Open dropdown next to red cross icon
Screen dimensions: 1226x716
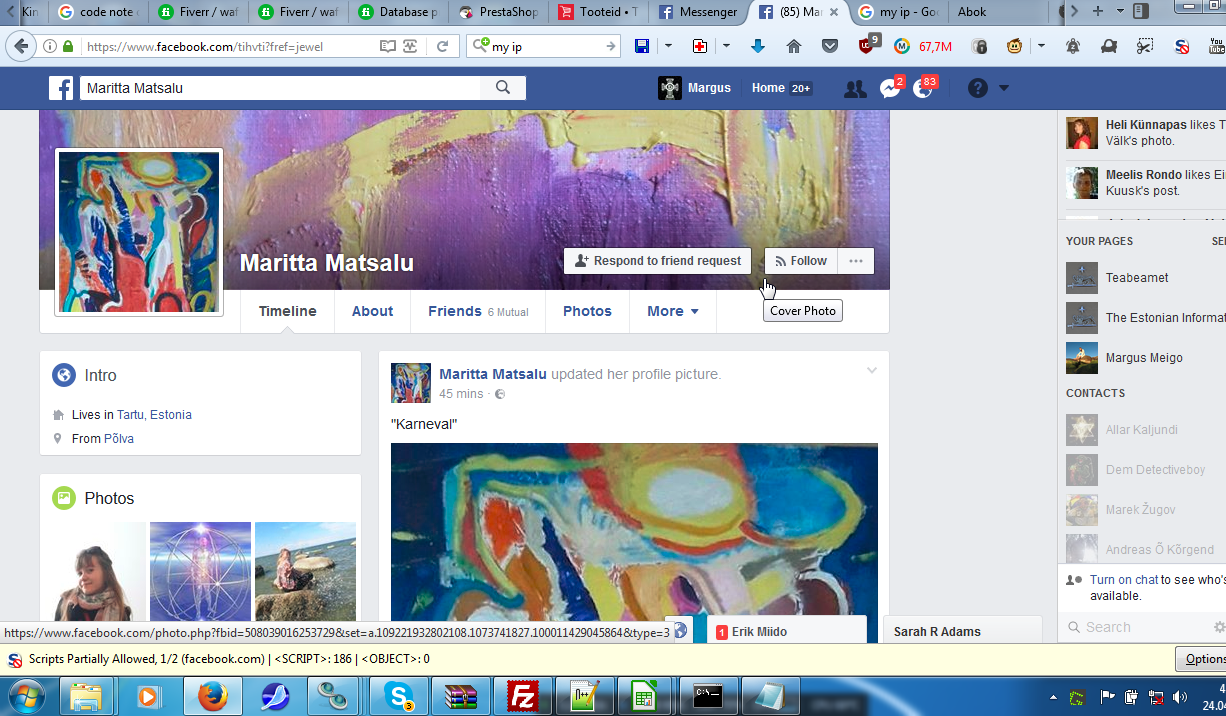click(x=726, y=46)
